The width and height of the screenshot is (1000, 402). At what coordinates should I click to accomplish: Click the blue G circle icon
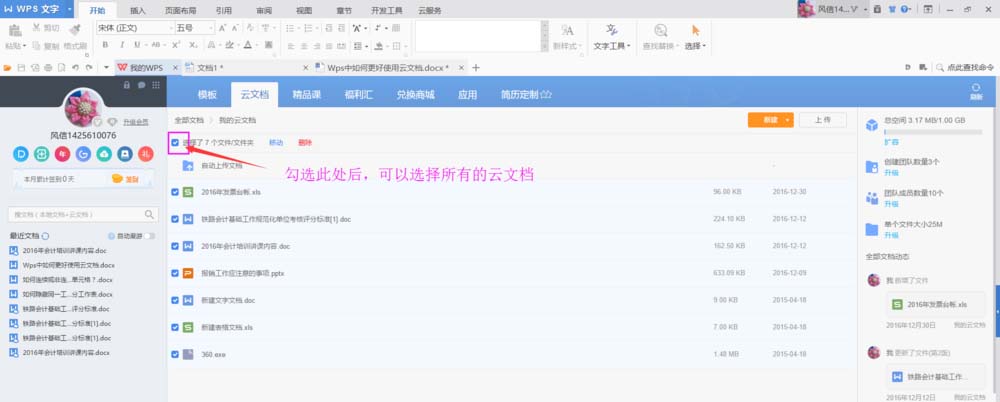(83, 154)
